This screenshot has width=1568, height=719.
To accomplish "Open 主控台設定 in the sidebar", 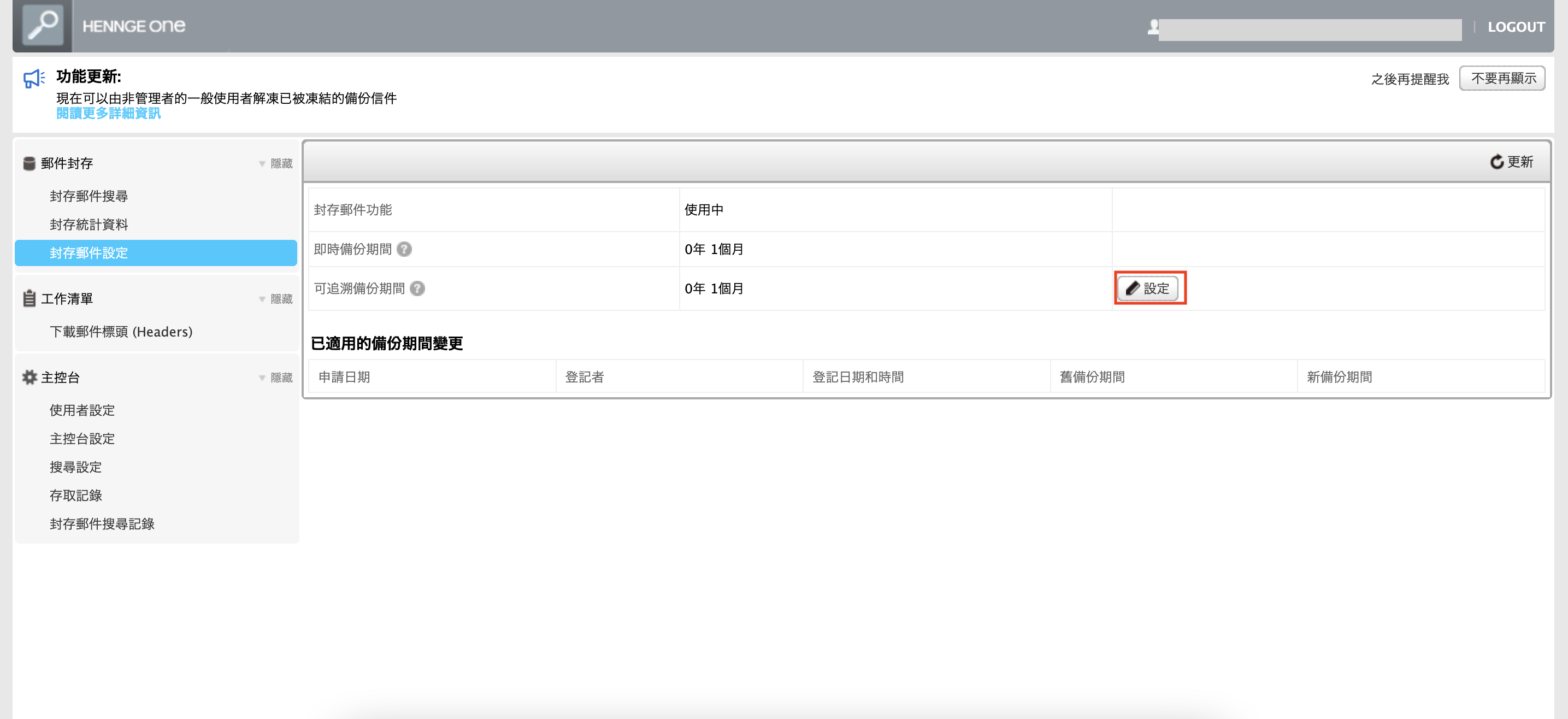I will point(82,439).
